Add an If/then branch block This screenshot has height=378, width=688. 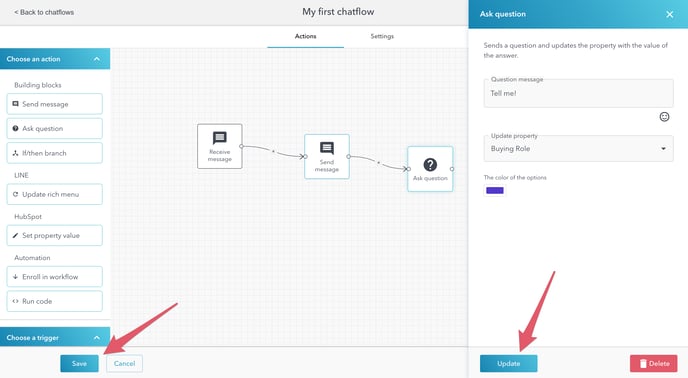55,153
